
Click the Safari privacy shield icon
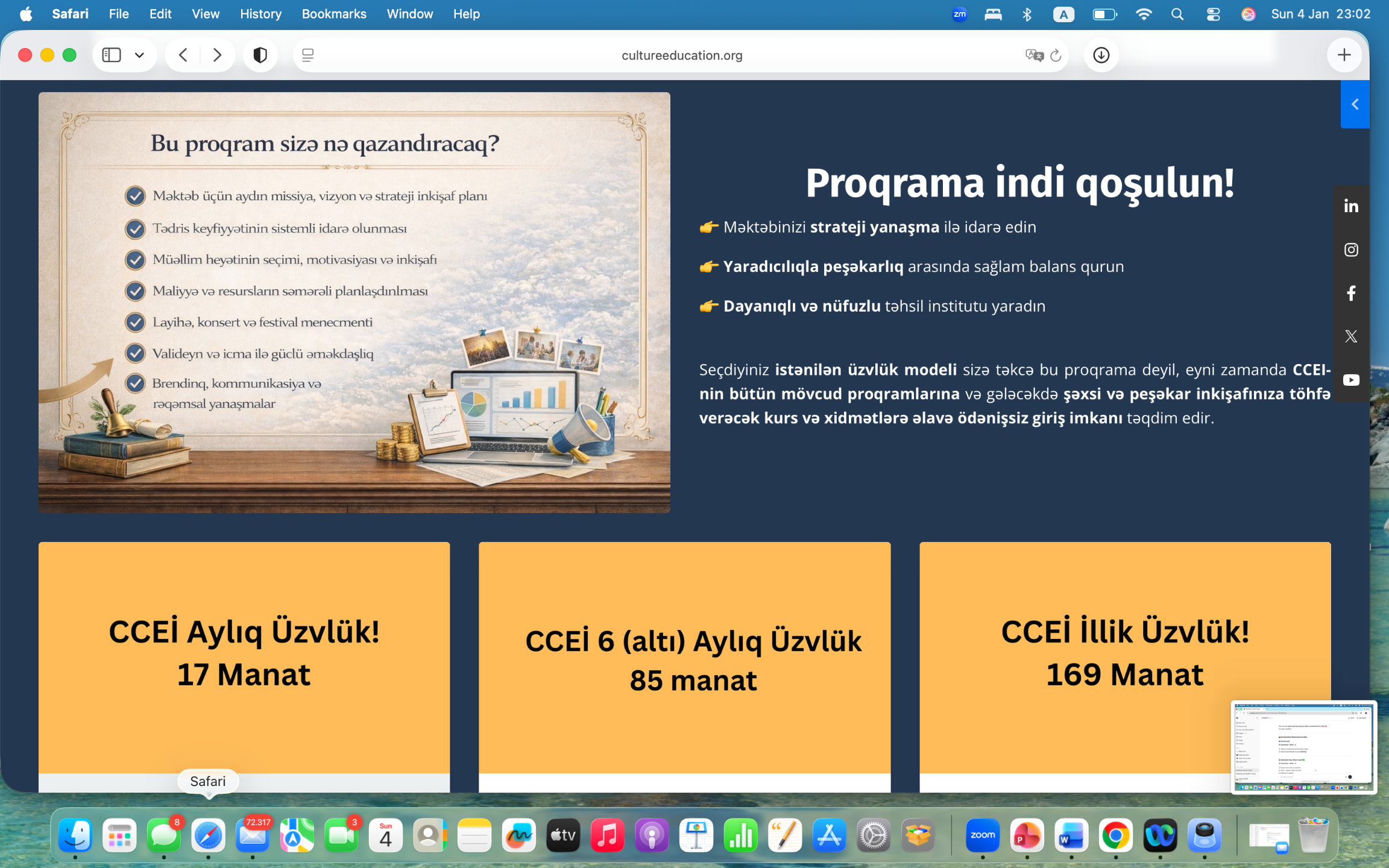pos(260,55)
